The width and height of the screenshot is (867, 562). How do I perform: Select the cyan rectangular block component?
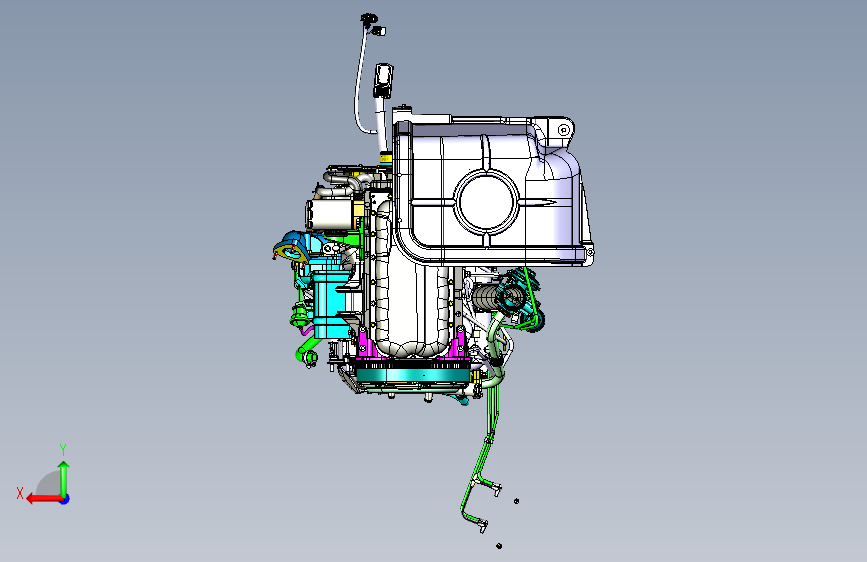331,303
